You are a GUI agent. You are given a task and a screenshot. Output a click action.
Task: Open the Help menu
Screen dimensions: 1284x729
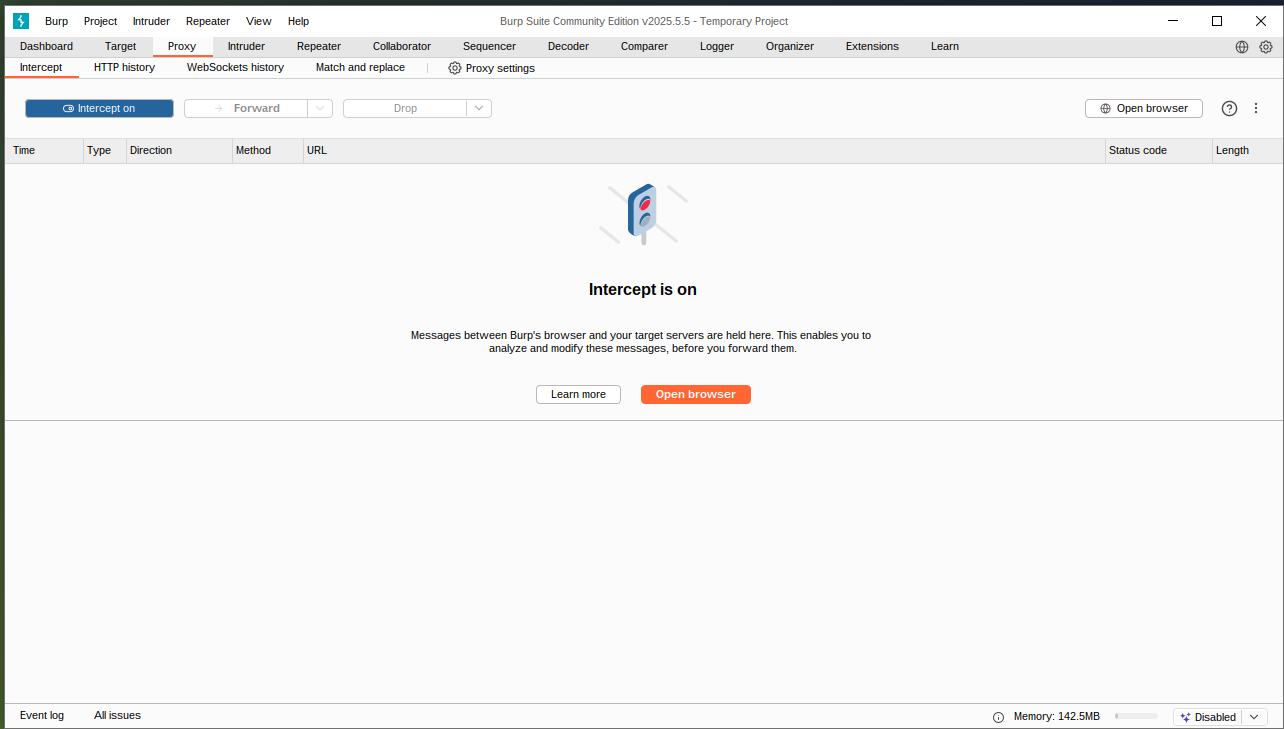(298, 21)
